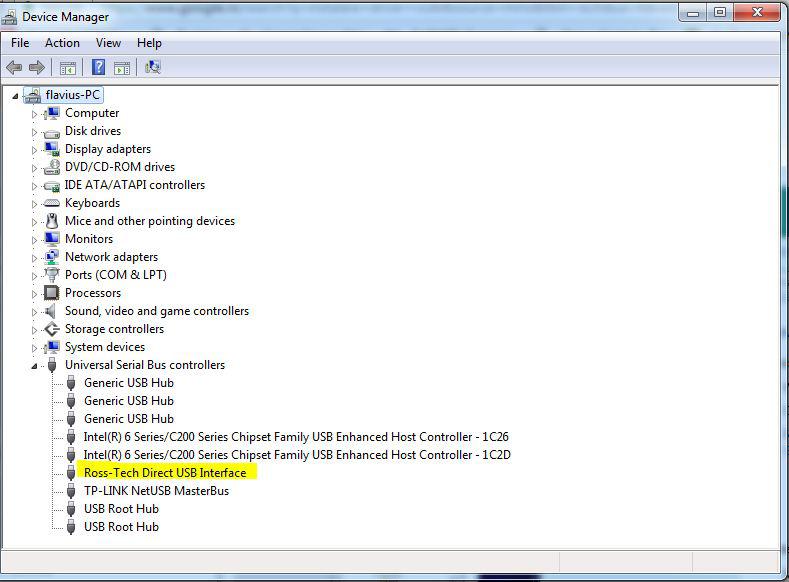The width and height of the screenshot is (789, 582).
Task: Click the flavius-PC computer icon
Action: (33, 95)
